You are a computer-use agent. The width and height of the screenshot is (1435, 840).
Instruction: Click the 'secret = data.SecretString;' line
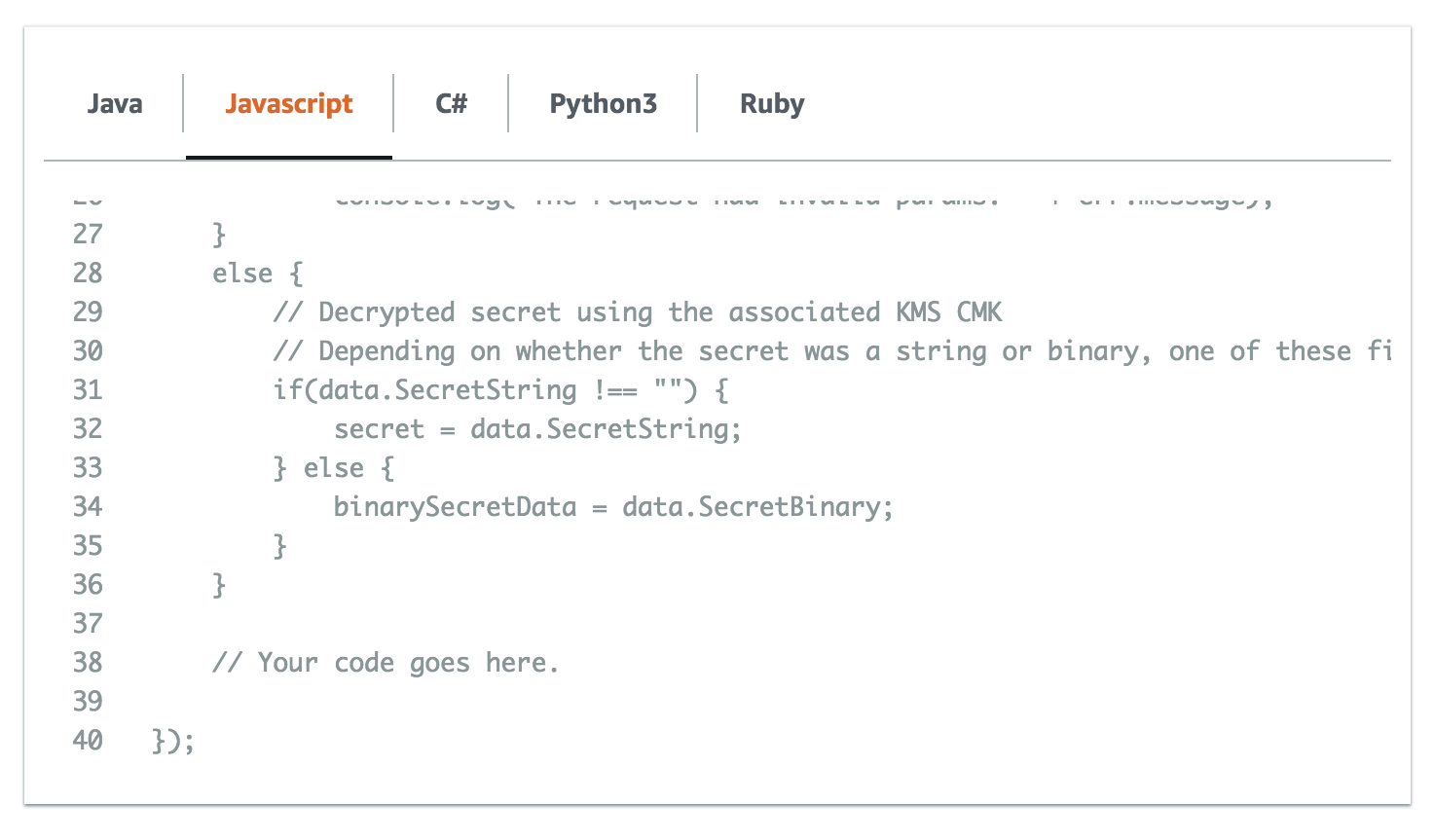coord(537,429)
